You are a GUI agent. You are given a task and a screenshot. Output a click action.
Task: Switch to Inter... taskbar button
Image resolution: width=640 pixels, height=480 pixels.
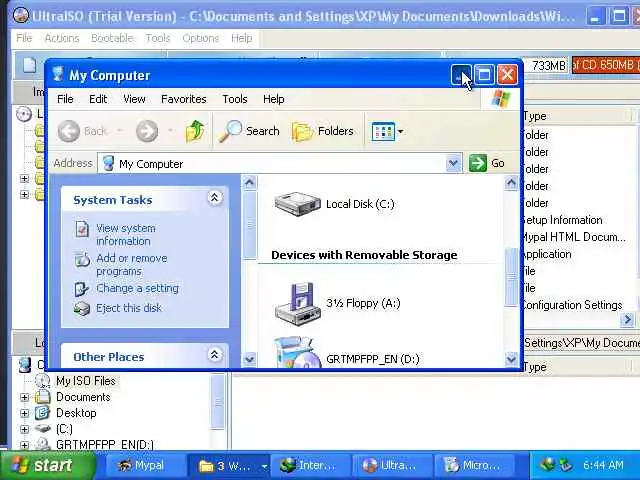310,465
